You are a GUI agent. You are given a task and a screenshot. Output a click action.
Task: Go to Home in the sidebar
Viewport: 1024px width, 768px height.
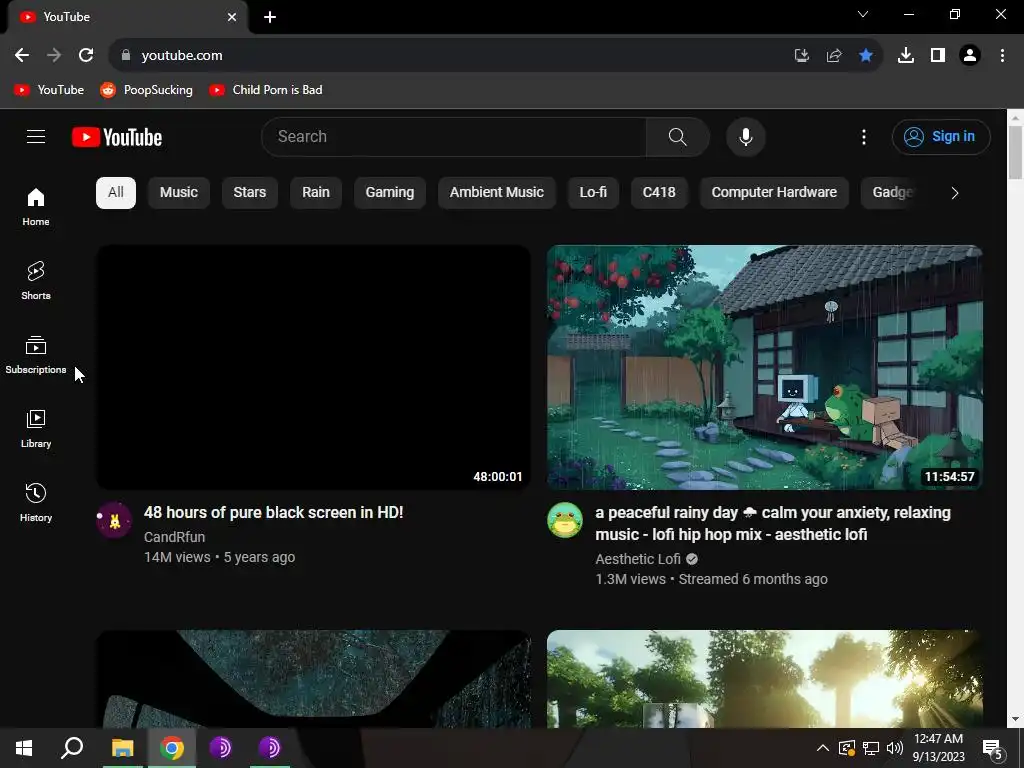36,207
